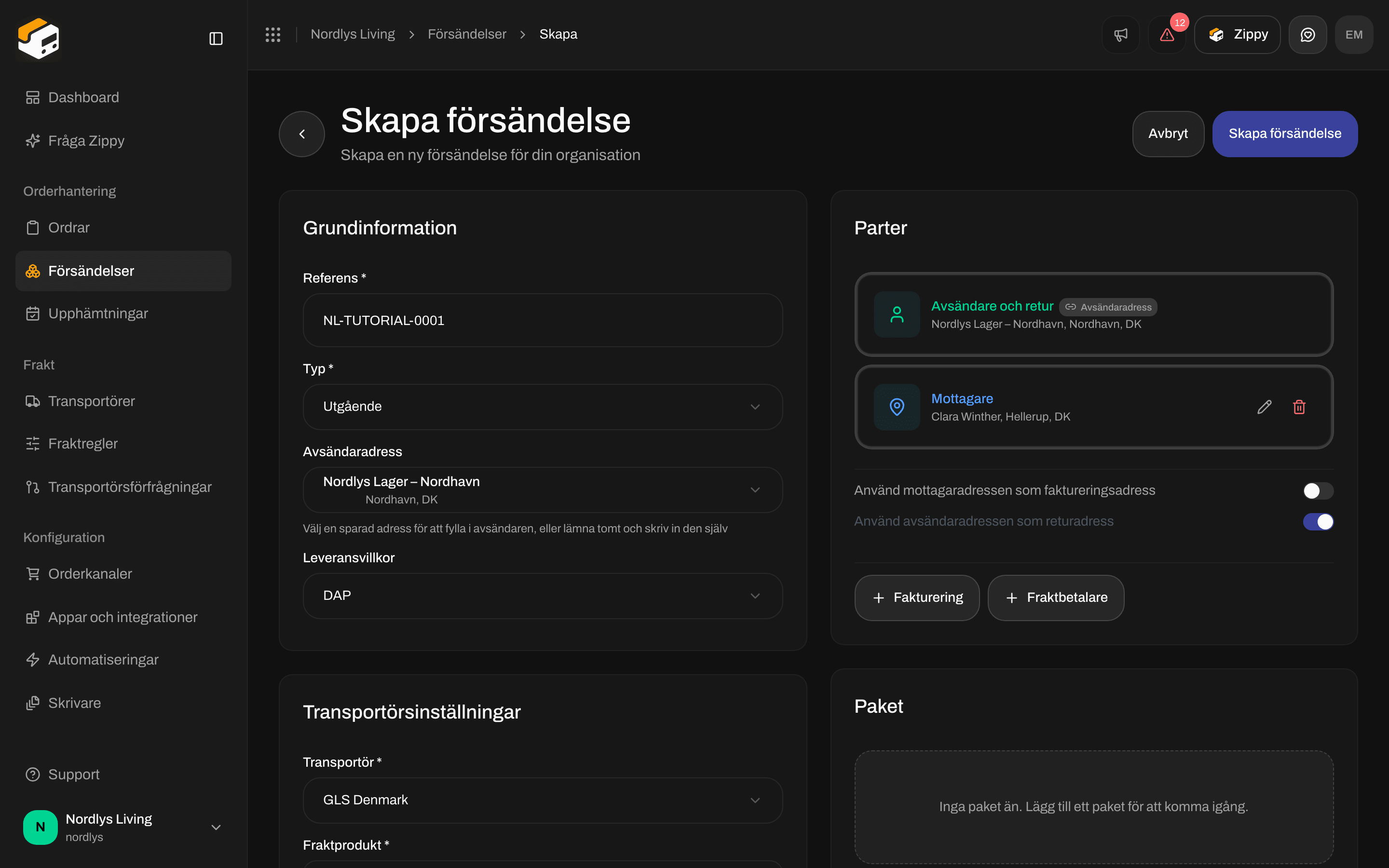
Task: Open the Transportör GLS Denmark dropdown
Action: tap(543, 800)
